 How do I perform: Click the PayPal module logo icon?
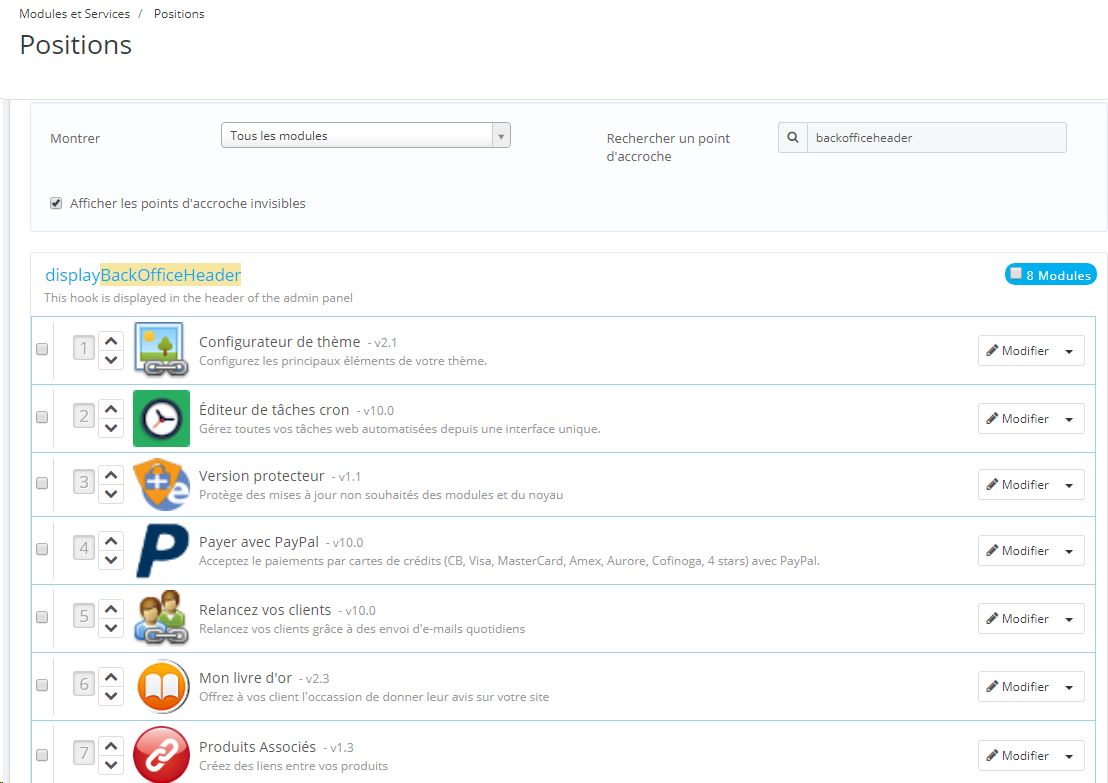coord(161,551)
